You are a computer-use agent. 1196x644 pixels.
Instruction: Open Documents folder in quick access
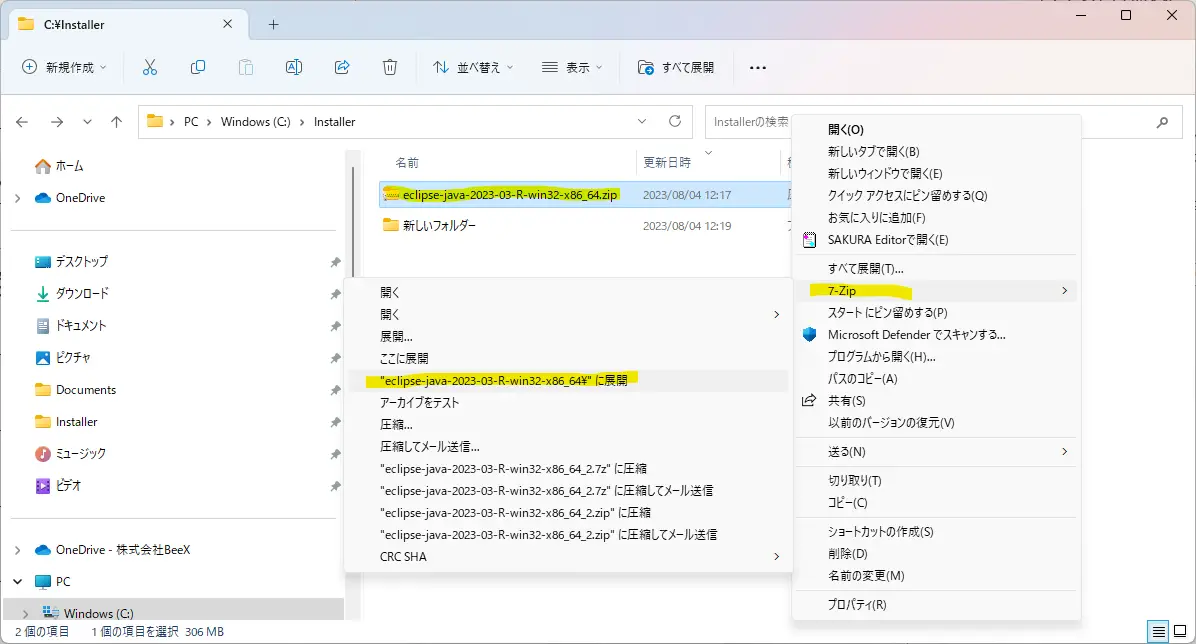[76, 390]
